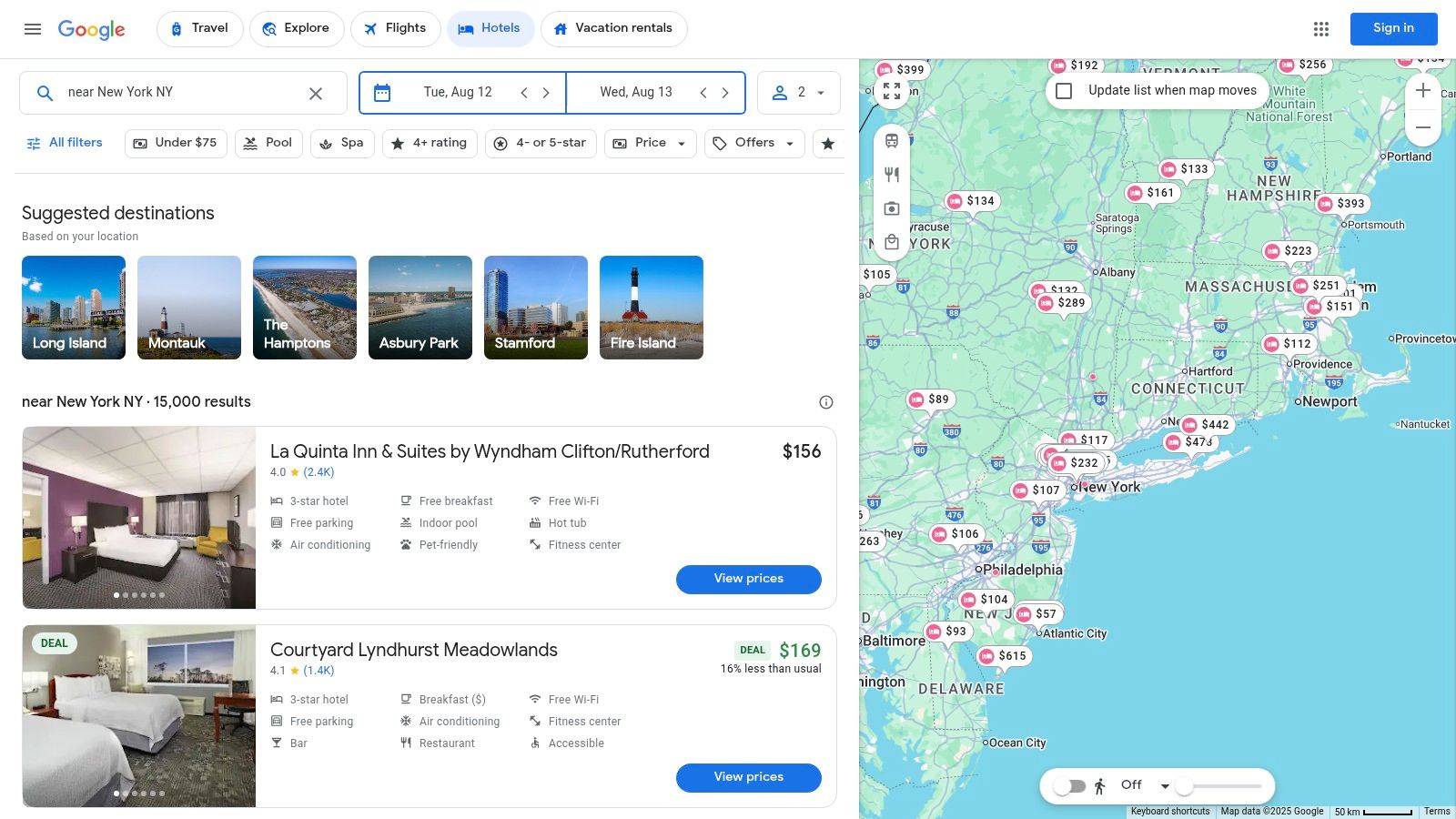Click the Google logo
This screenshot has height=819, width=1456.
pos(92,29)
